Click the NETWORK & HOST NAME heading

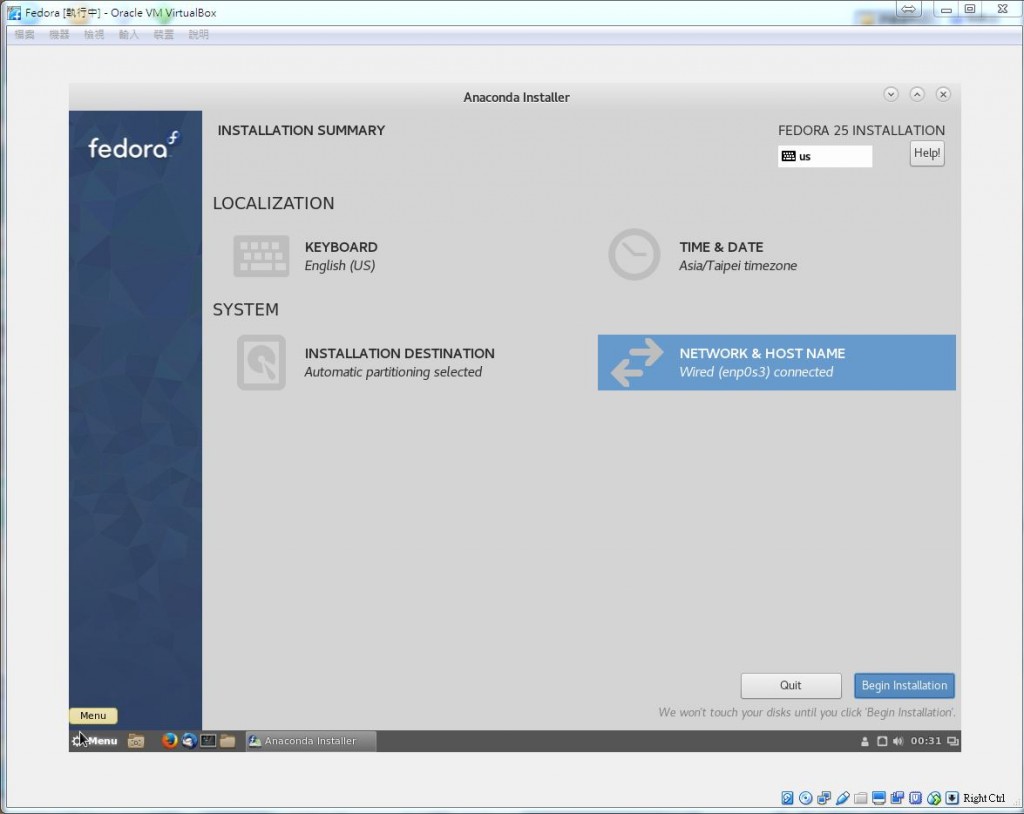762,353
